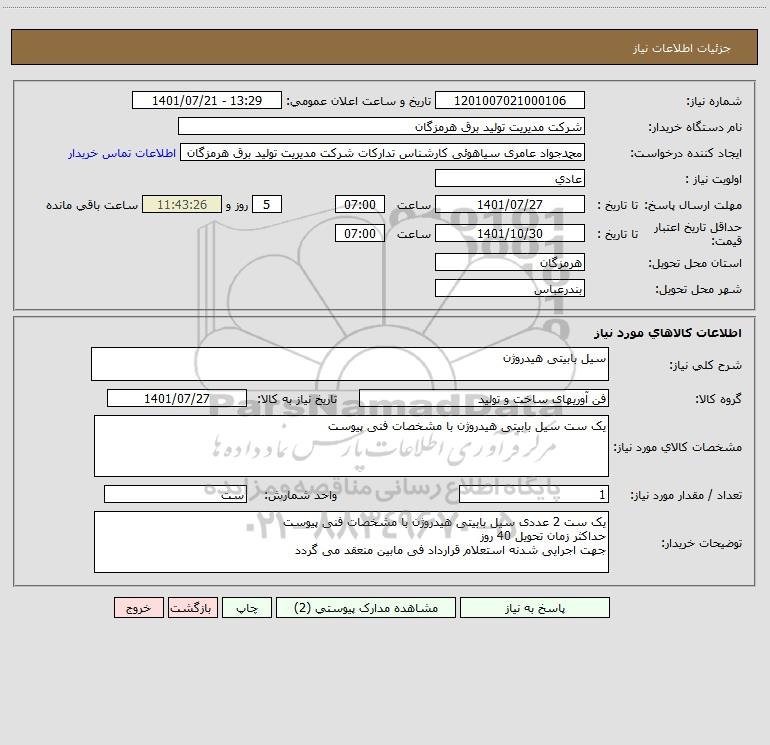Click remaining days field showing 5
Viewport: 770px width, 745px height.
pyautogui.click(x=267, y=204)
